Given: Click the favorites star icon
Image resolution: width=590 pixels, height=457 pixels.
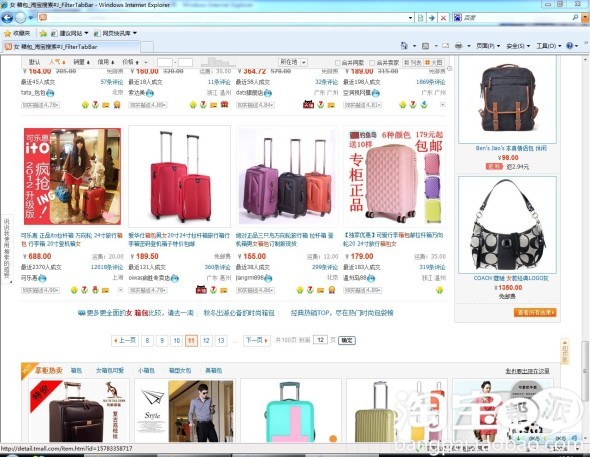Looking at the screenshot, I should point(8,33).
